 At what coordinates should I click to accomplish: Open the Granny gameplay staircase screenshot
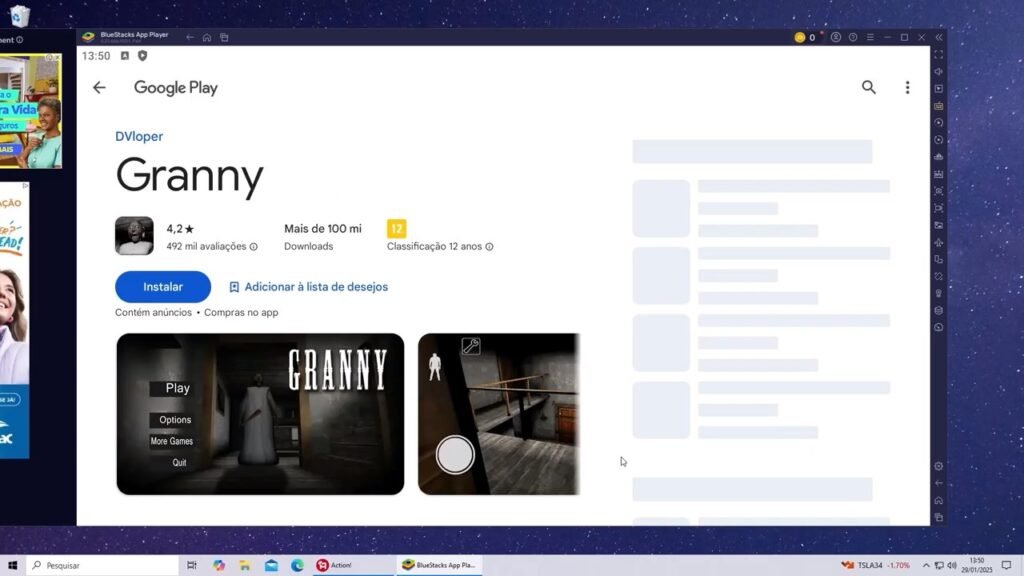(x=499, y=414)
